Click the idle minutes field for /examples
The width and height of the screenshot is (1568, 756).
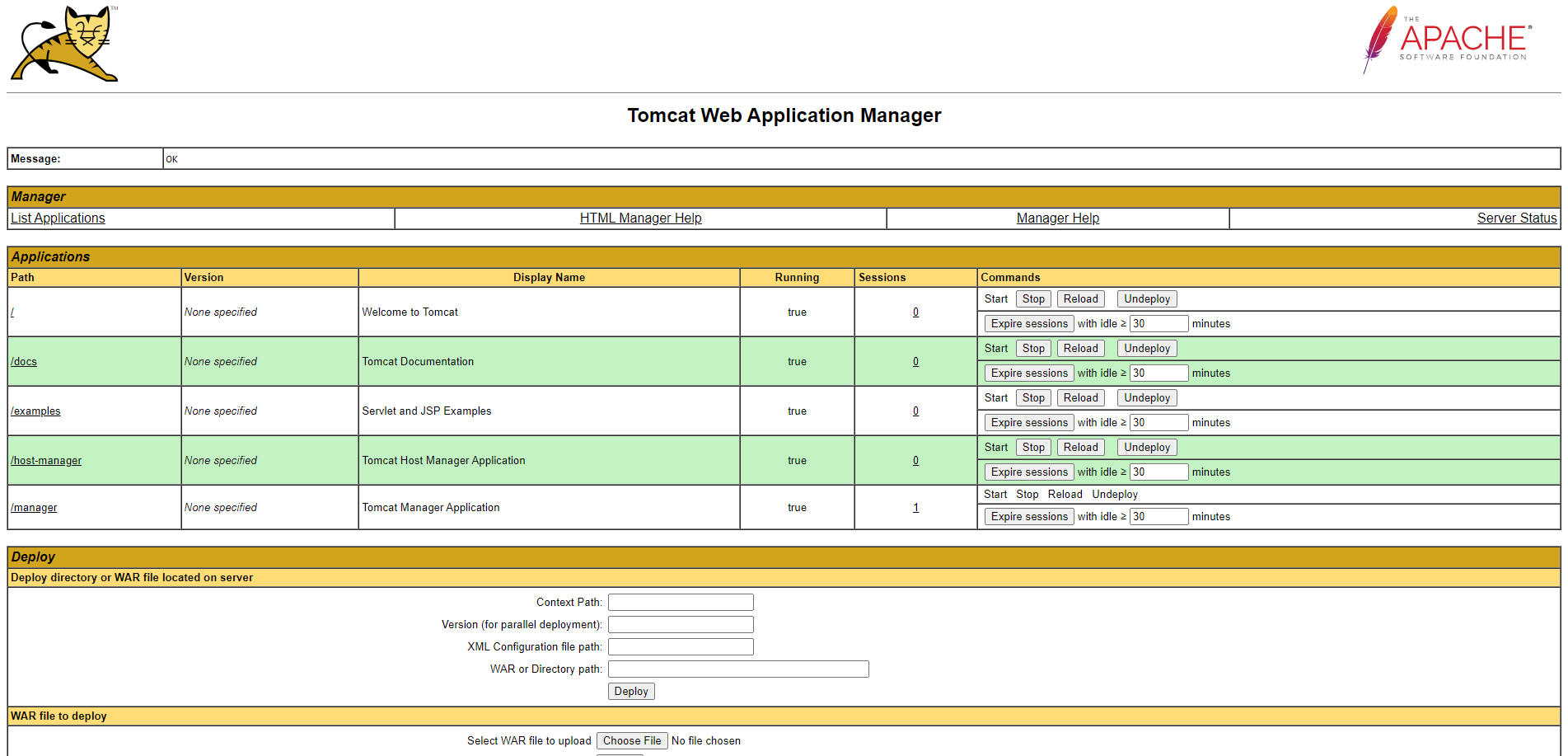(x=1158, y=423)
